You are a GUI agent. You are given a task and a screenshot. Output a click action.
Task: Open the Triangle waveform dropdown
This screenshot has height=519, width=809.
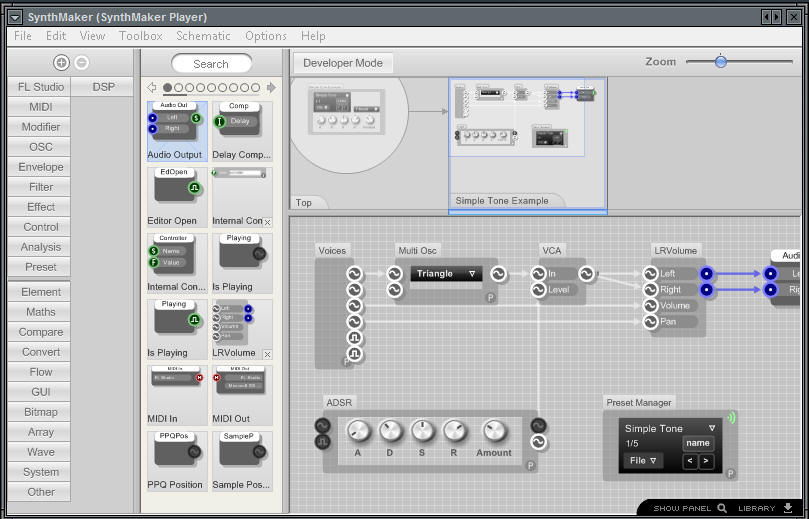[446, 273]
